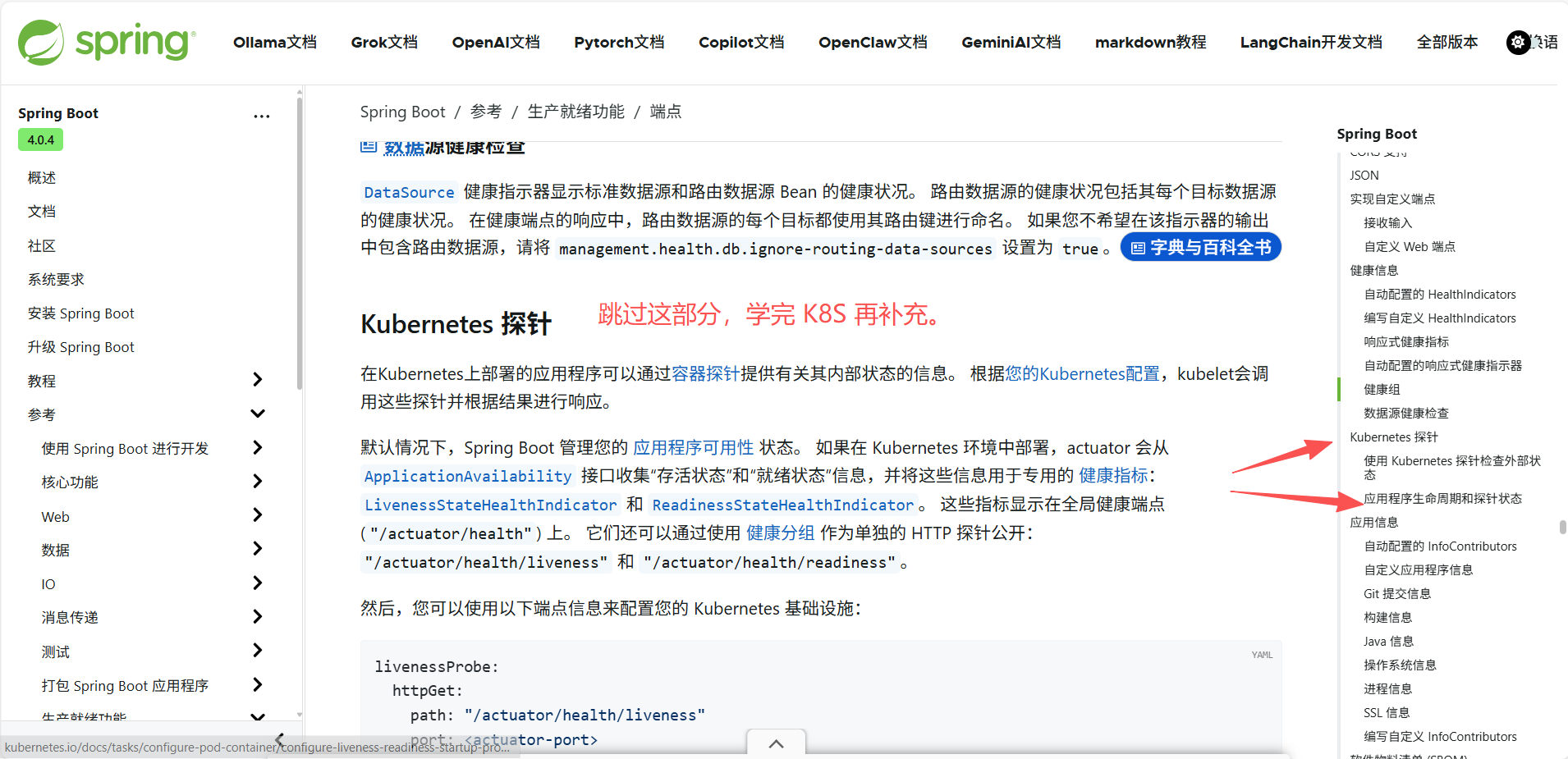Open the Ollama文档 menu item
The width and height of the screenshot is (1568, 759).
[x=275, y=42]
